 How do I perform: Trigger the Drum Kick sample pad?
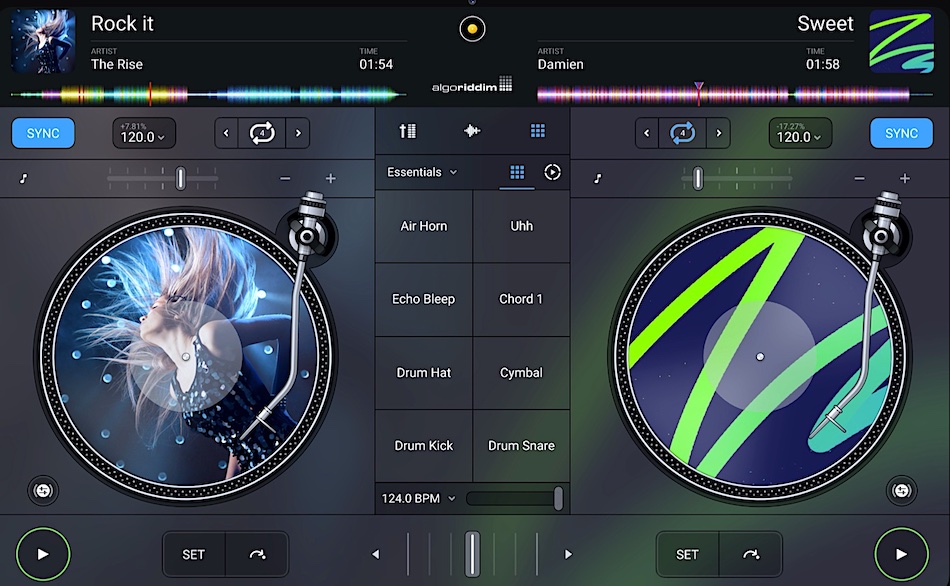pos(424,445)
